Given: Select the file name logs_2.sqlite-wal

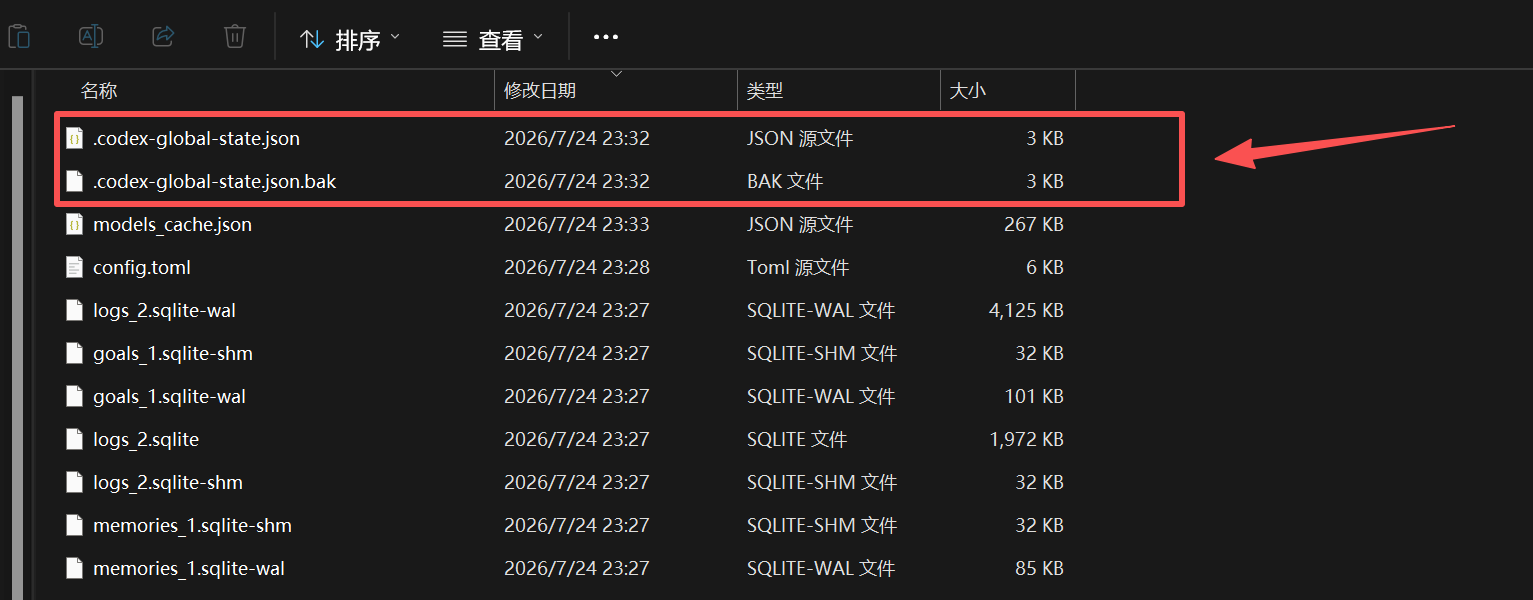Looking at the screenshot, I should (x=164, y=310).
